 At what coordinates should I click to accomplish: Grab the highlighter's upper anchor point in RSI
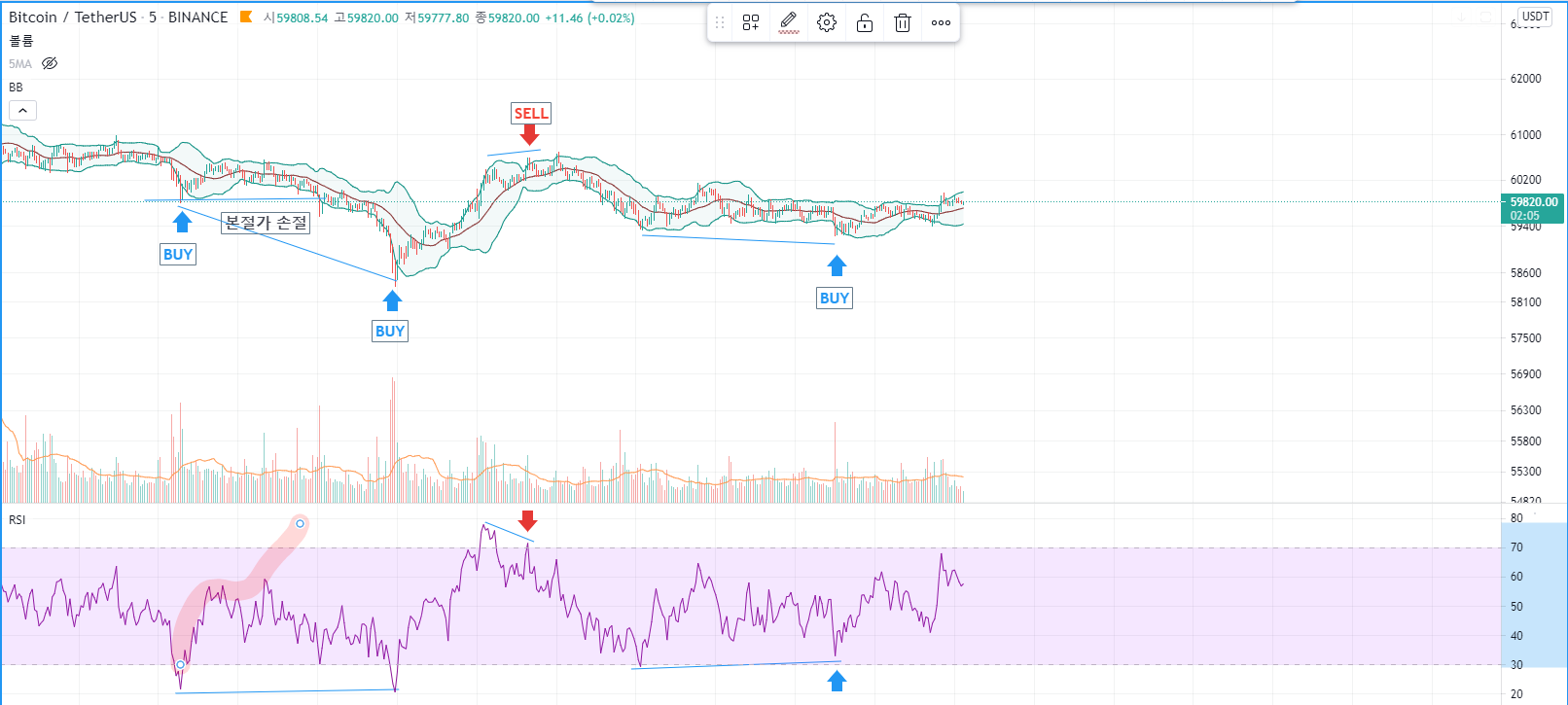coord(300,524)
